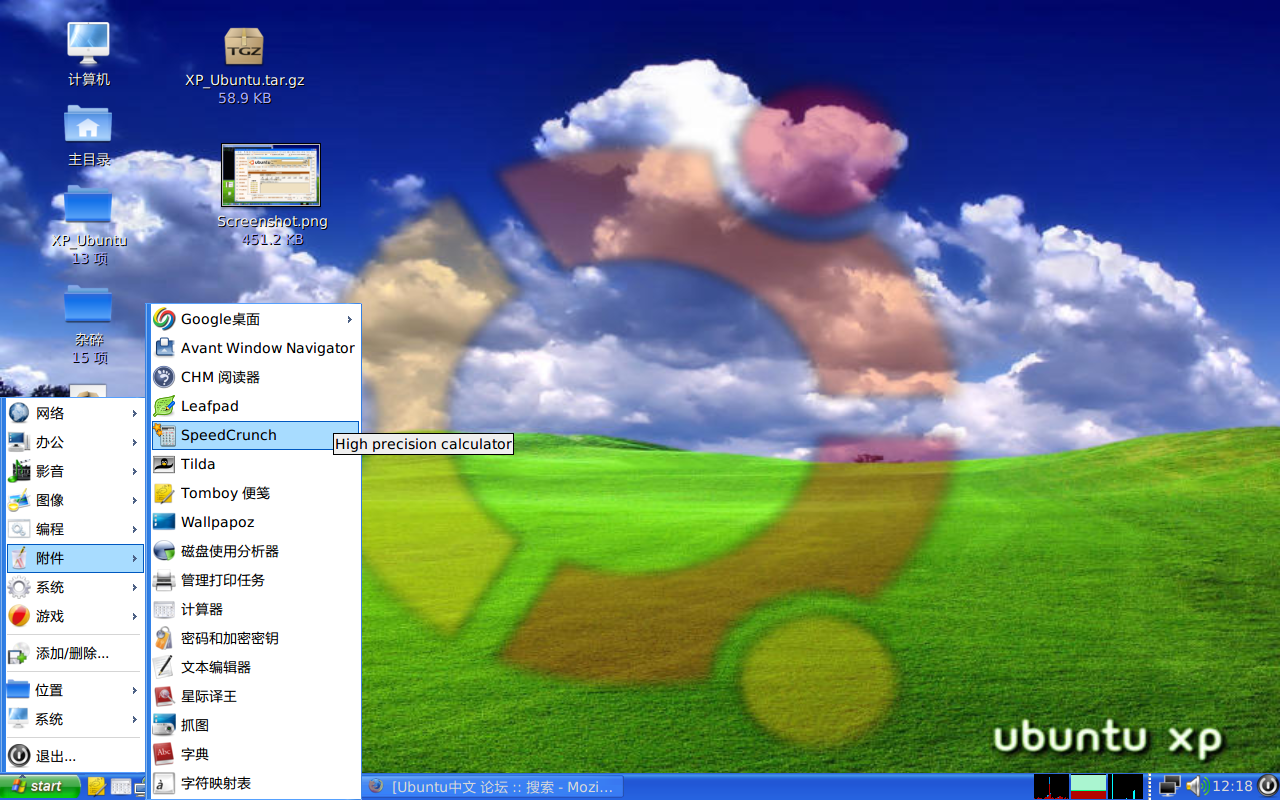Expand the 影音 submenu arrow

click(134, 471)
